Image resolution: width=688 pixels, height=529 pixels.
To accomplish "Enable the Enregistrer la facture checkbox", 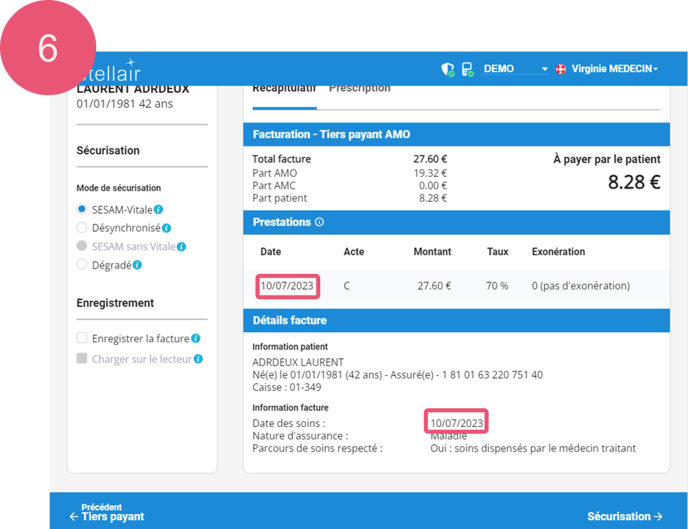I will point(82,339).
